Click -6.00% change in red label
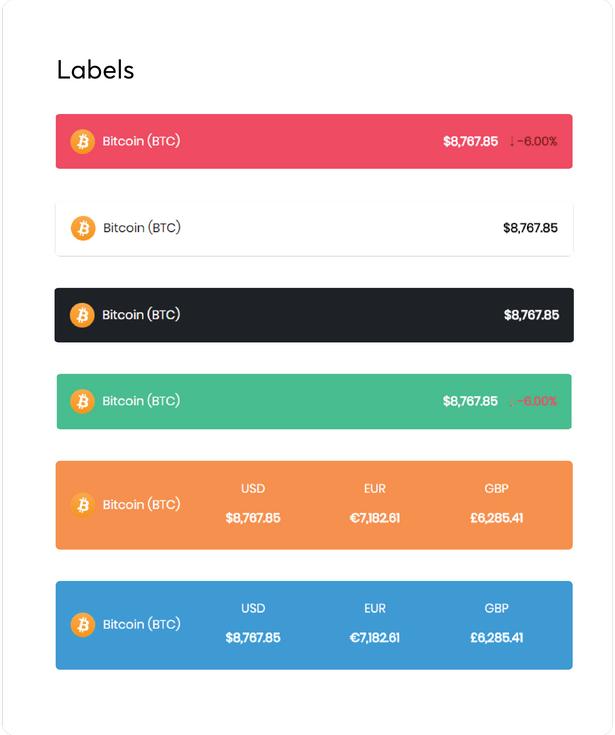 point(537,142)
